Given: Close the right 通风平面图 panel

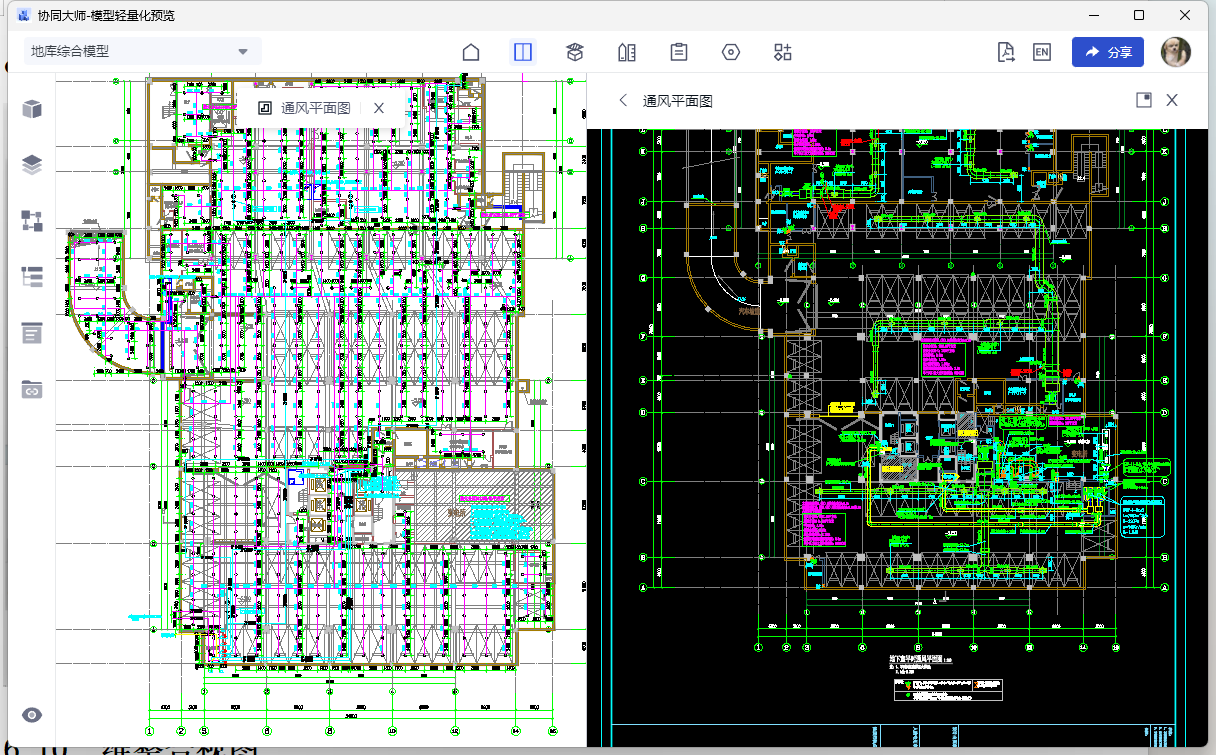Looking at the screenshot, I should (x=1172, y=100).
